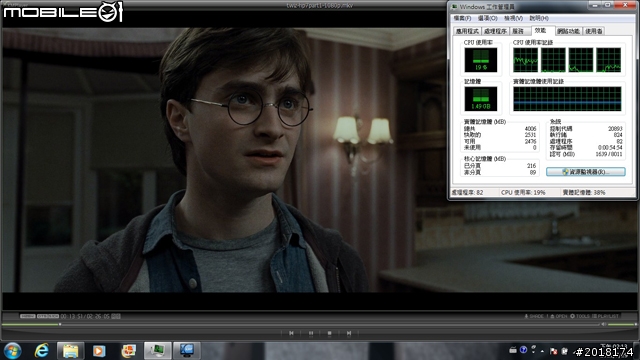
Task: Pause the video playback
Action: coord(311,333)
